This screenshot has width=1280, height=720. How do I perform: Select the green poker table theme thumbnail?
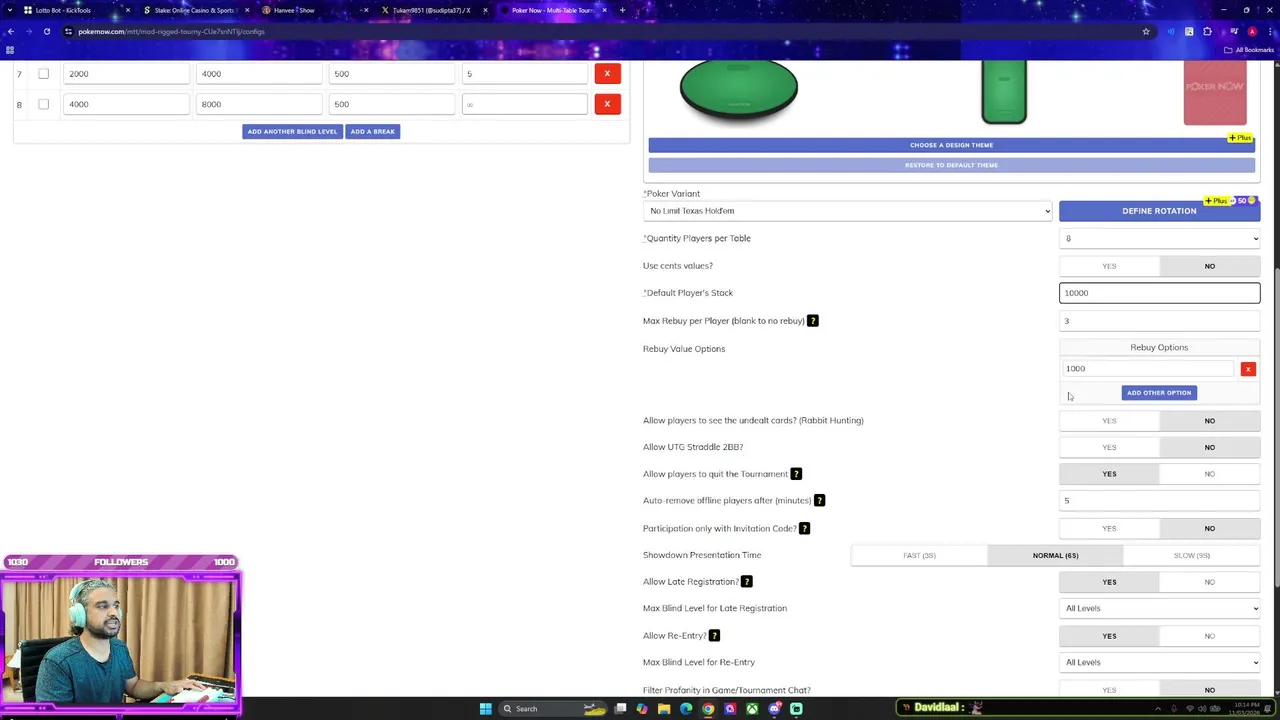(x=739, y=90)
